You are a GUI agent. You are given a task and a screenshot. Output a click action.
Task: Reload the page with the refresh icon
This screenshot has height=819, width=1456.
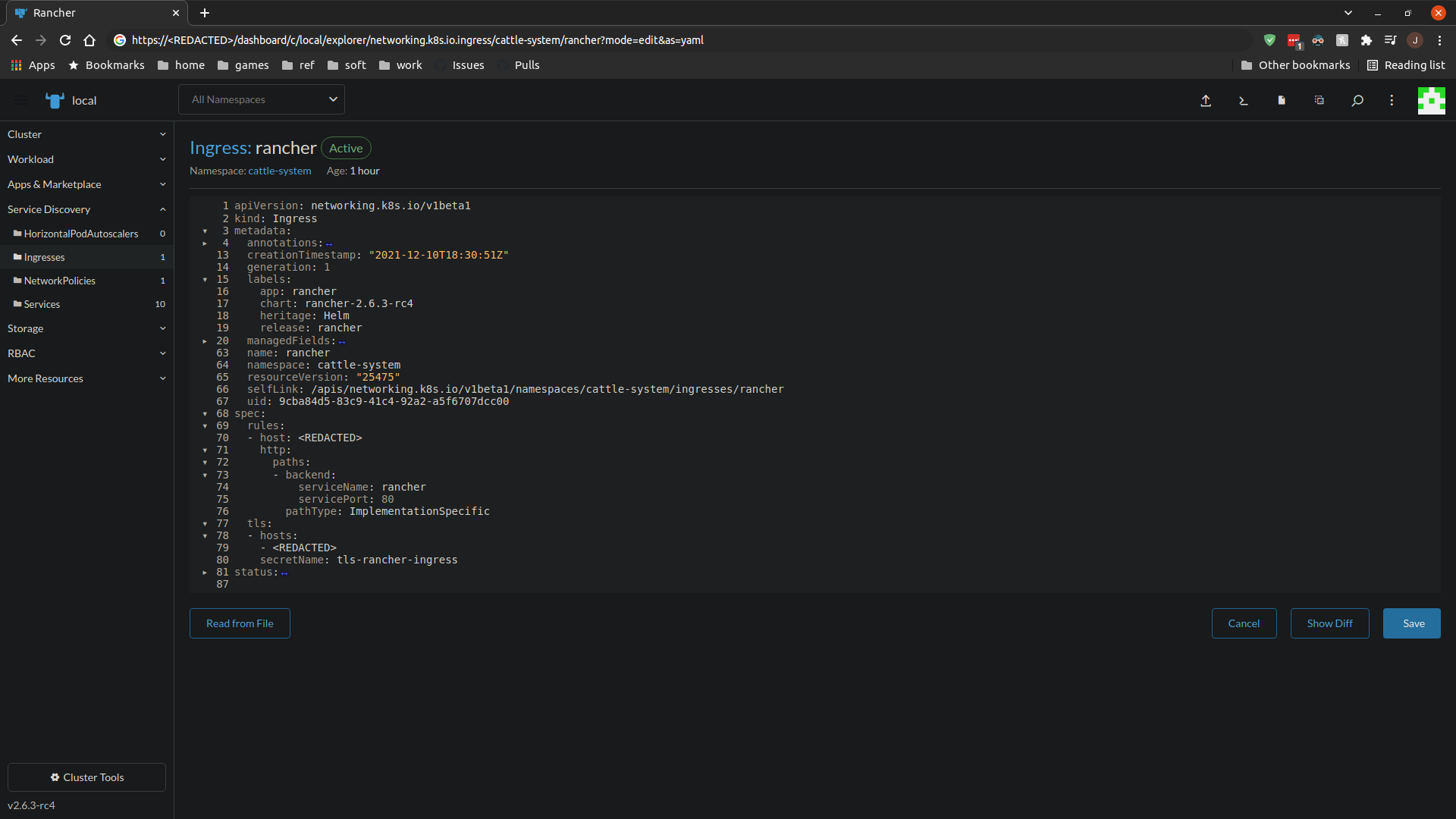tap(65, 40)
